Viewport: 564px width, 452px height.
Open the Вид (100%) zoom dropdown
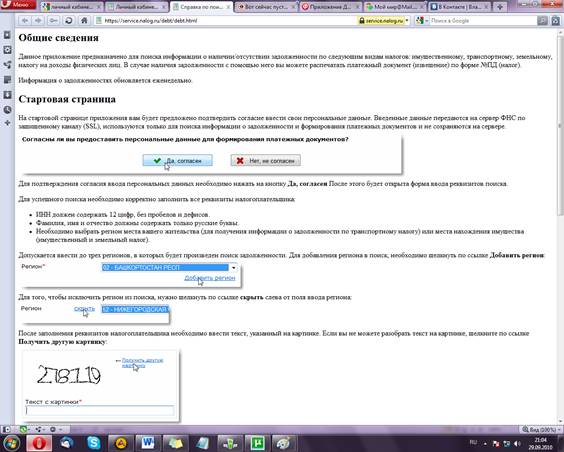click(x=541, y=429)
